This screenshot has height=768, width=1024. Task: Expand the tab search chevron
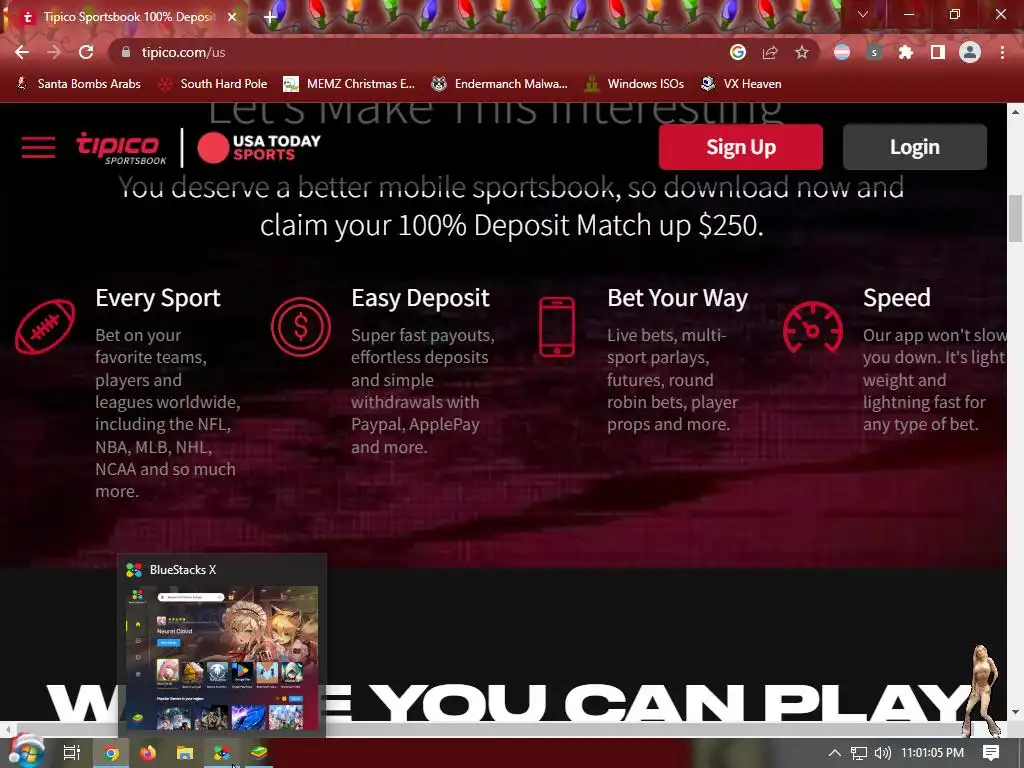pos(863,14)
